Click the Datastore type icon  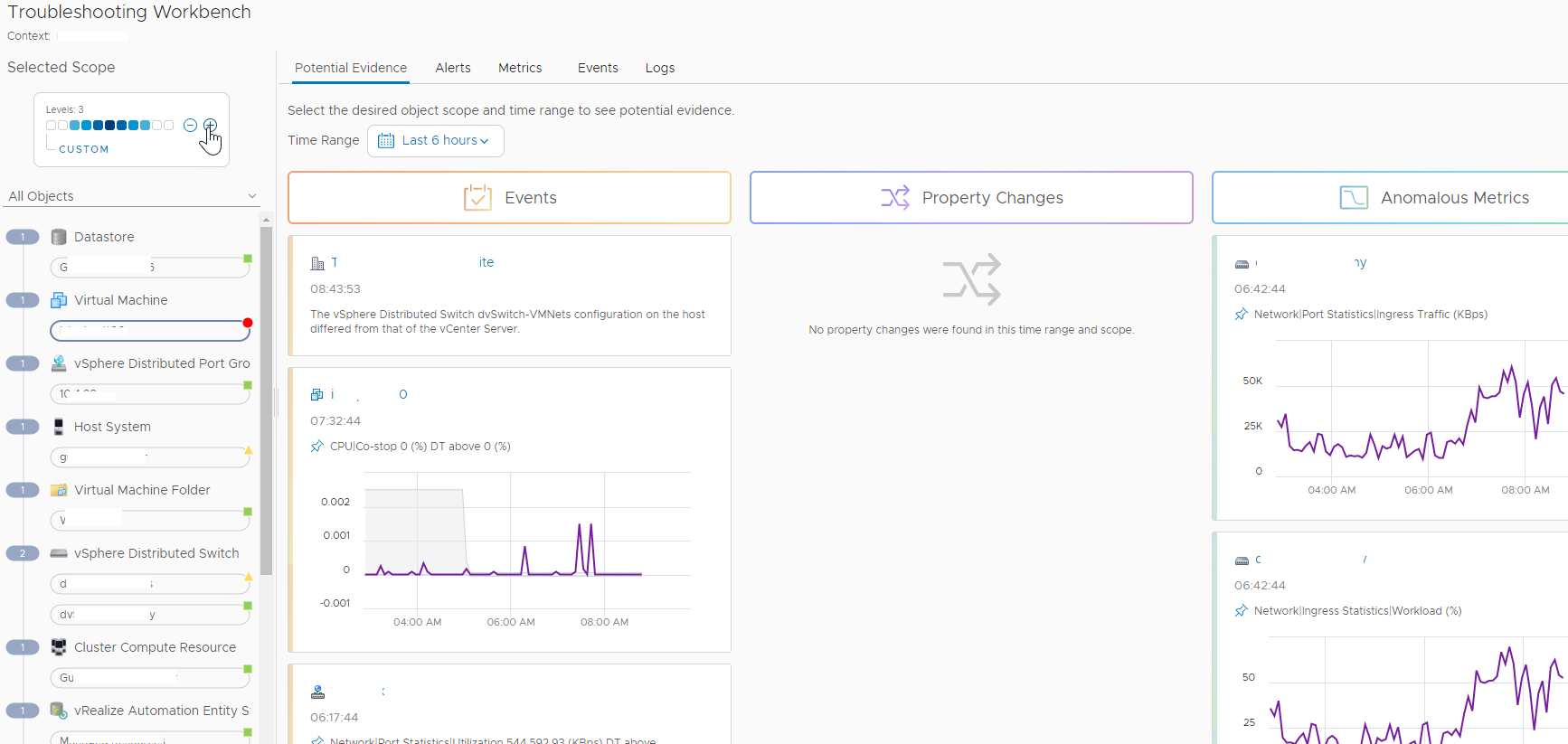(59, 237)
